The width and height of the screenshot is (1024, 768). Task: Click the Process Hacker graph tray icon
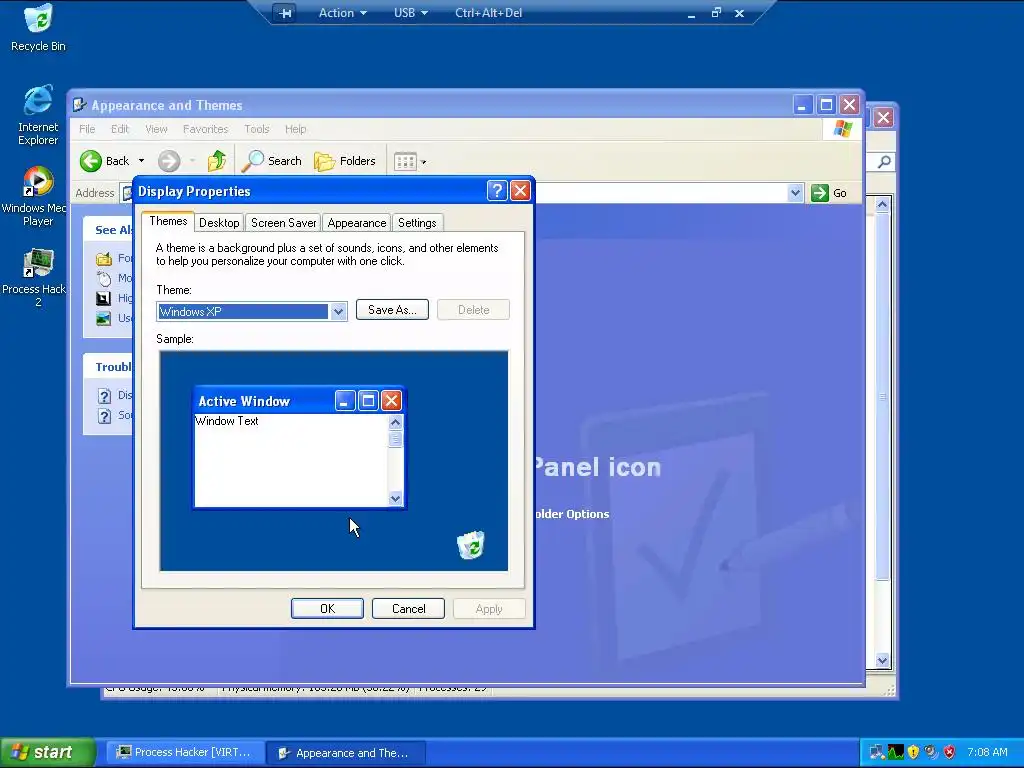[895, 752]
